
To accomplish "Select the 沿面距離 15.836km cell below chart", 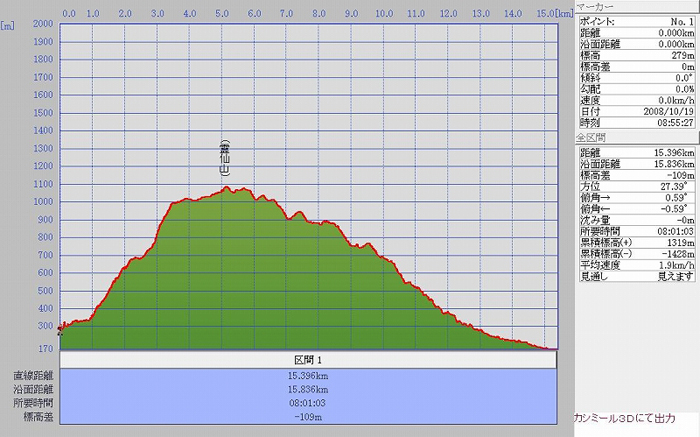I will pos(307,389).
